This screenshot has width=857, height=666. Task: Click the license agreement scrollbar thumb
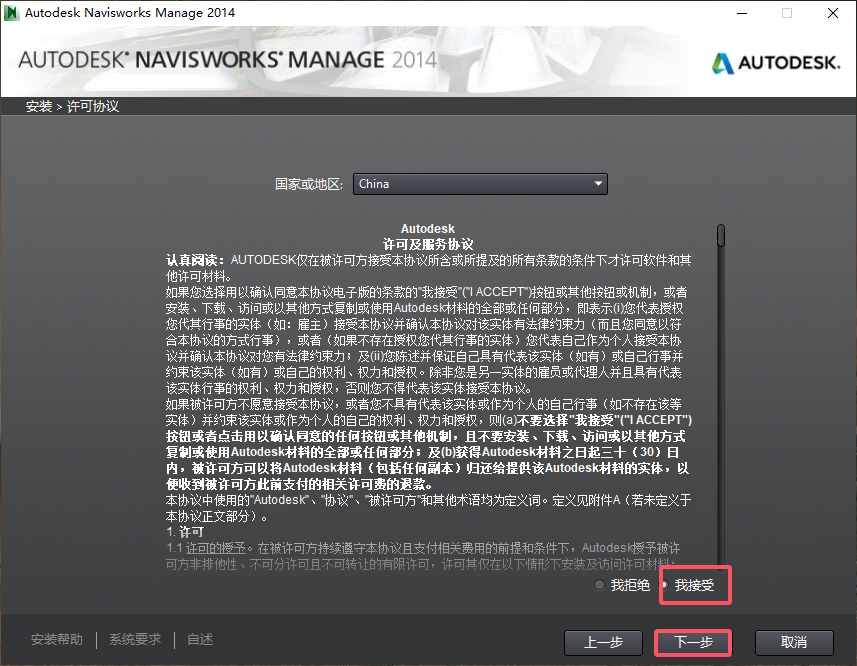[721, 235]
